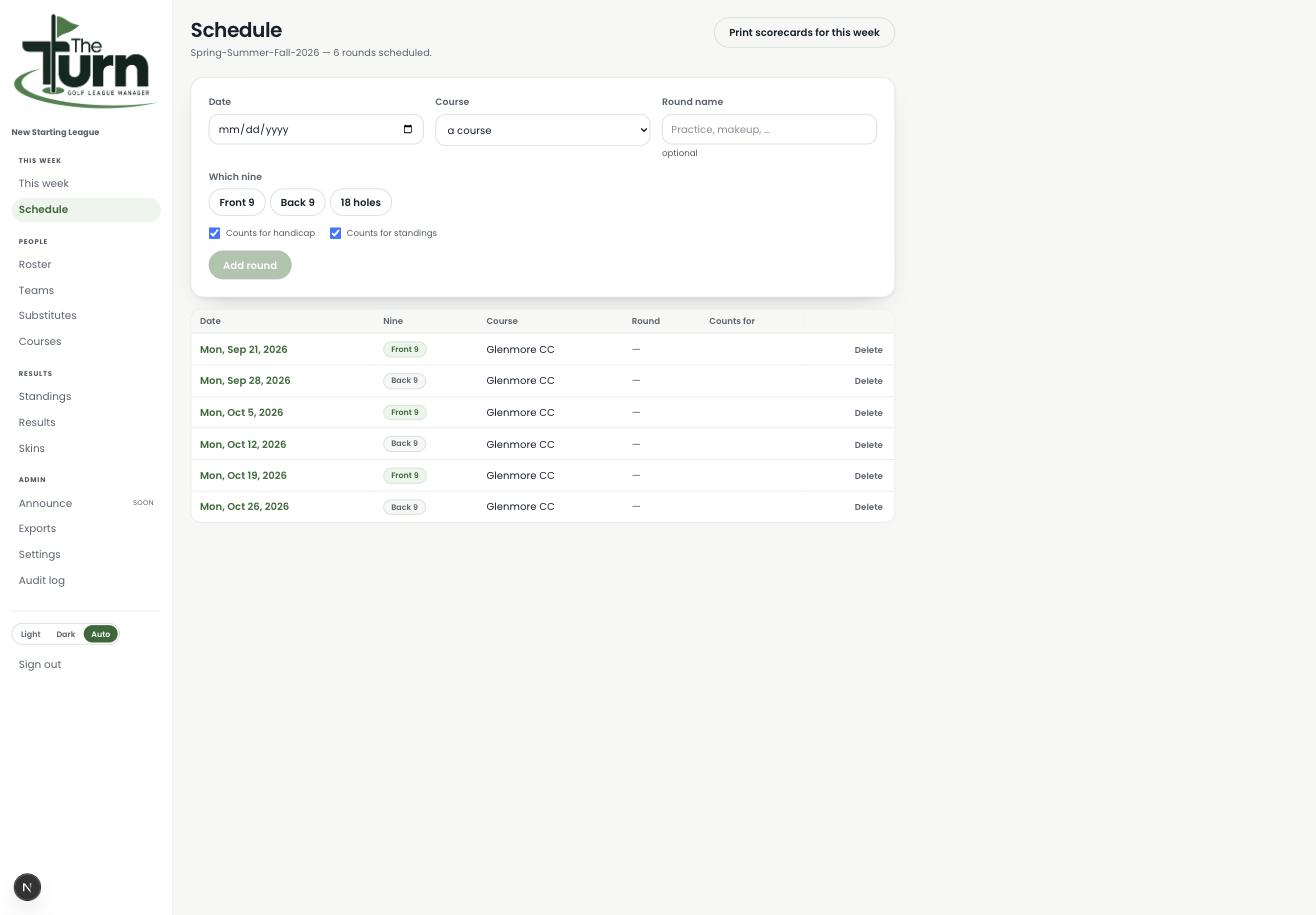
Task: Click Glenmore CC in Oct 26 row
Action: (x=520, y=507)
